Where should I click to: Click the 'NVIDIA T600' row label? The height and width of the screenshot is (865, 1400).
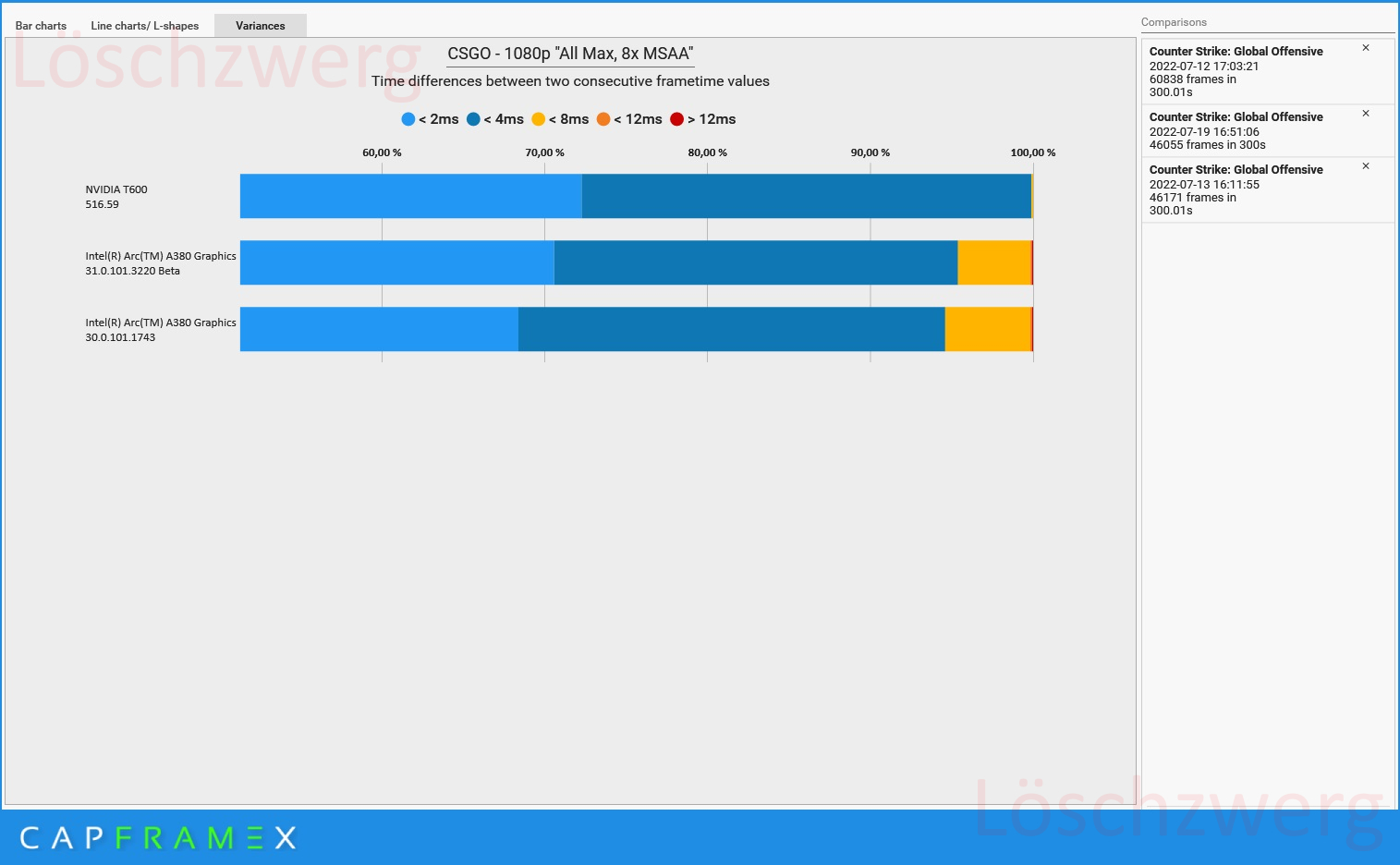click(x=116, y=189)
